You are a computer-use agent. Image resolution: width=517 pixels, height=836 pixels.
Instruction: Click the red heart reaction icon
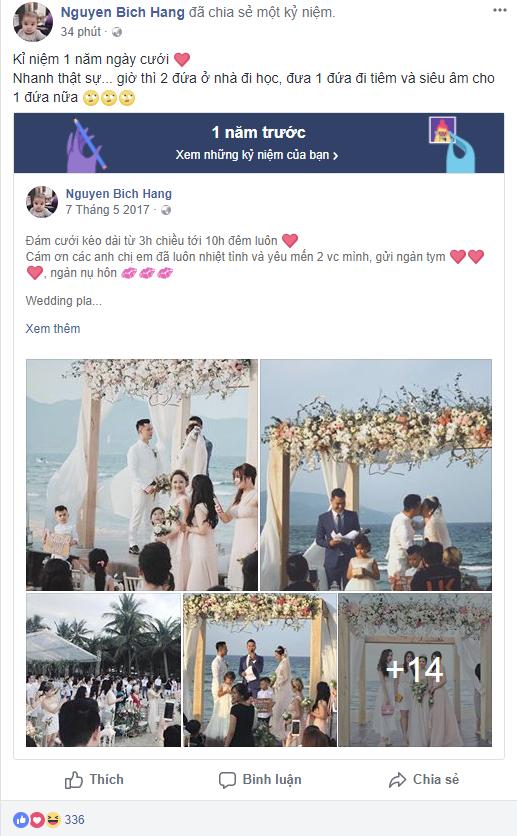point(37,819)
